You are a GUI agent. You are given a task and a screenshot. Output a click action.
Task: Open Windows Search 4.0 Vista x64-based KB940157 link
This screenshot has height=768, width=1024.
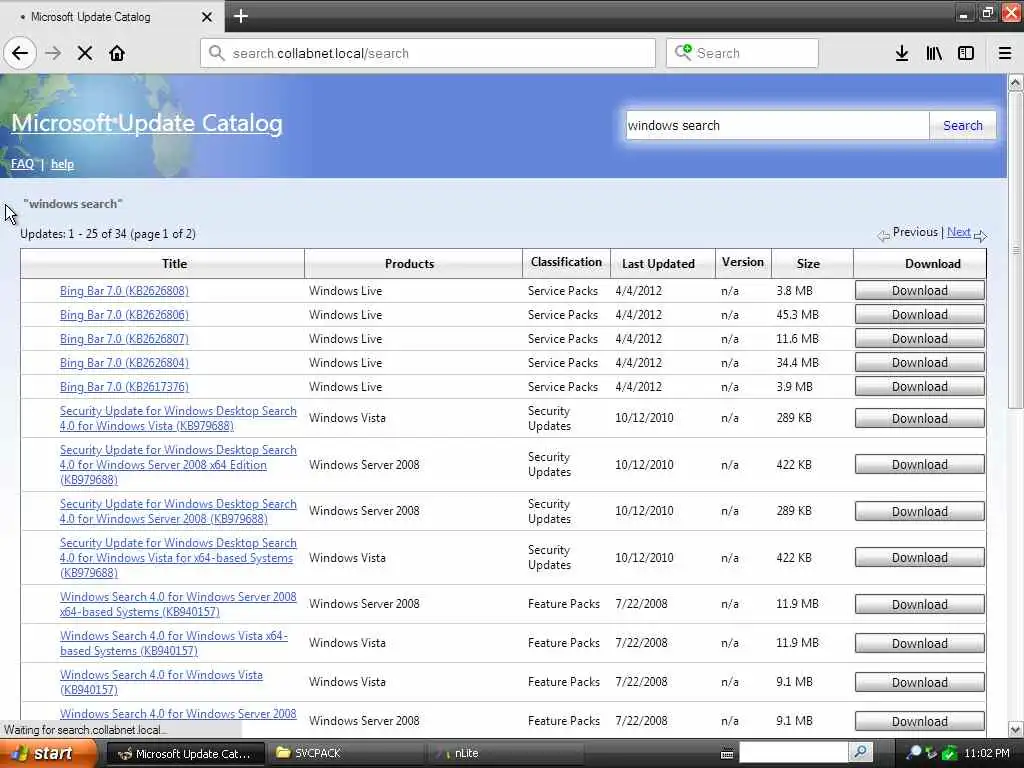click(174, 643)
